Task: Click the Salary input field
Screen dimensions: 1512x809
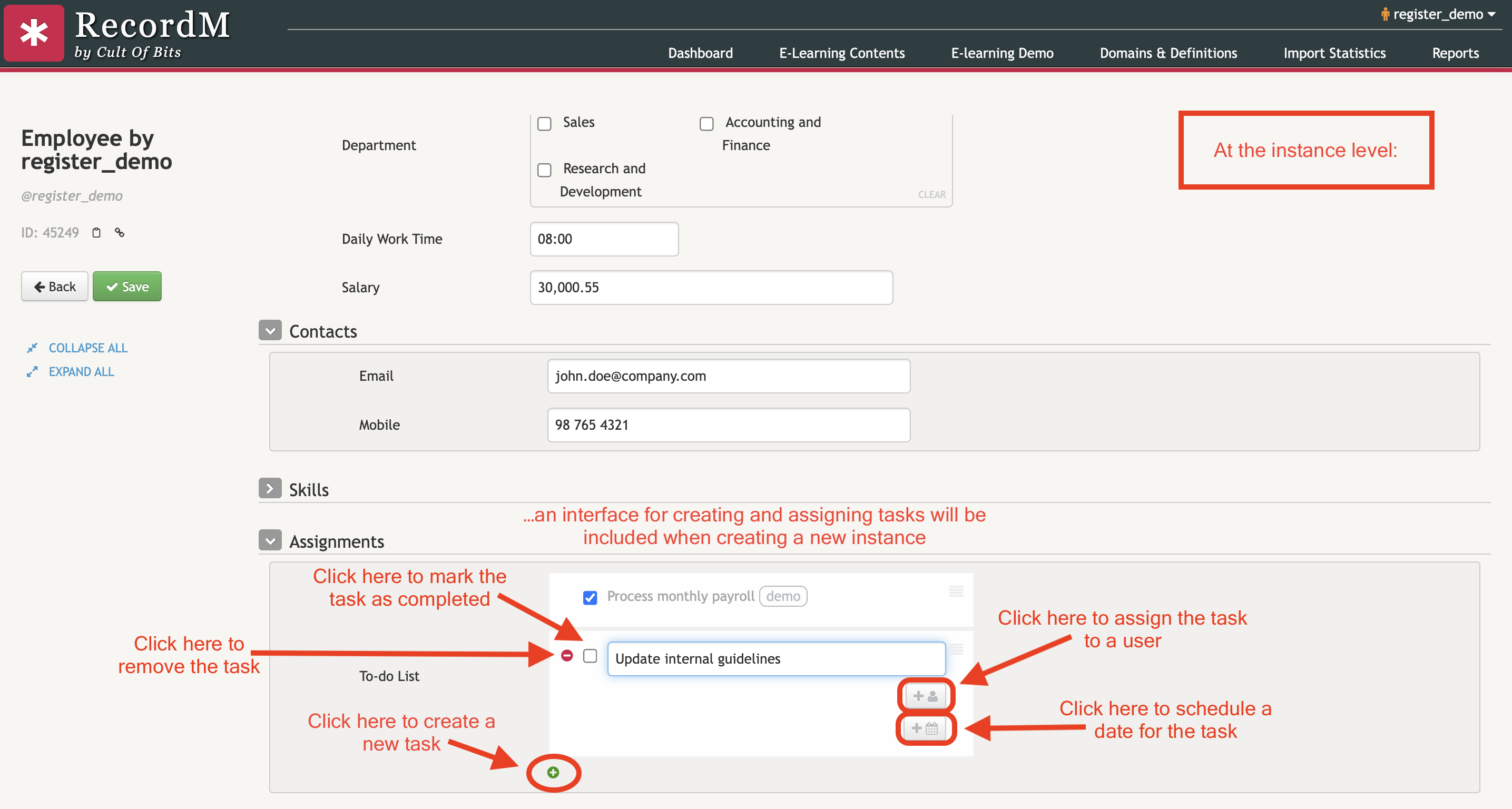Action: [x=711, y=288]
